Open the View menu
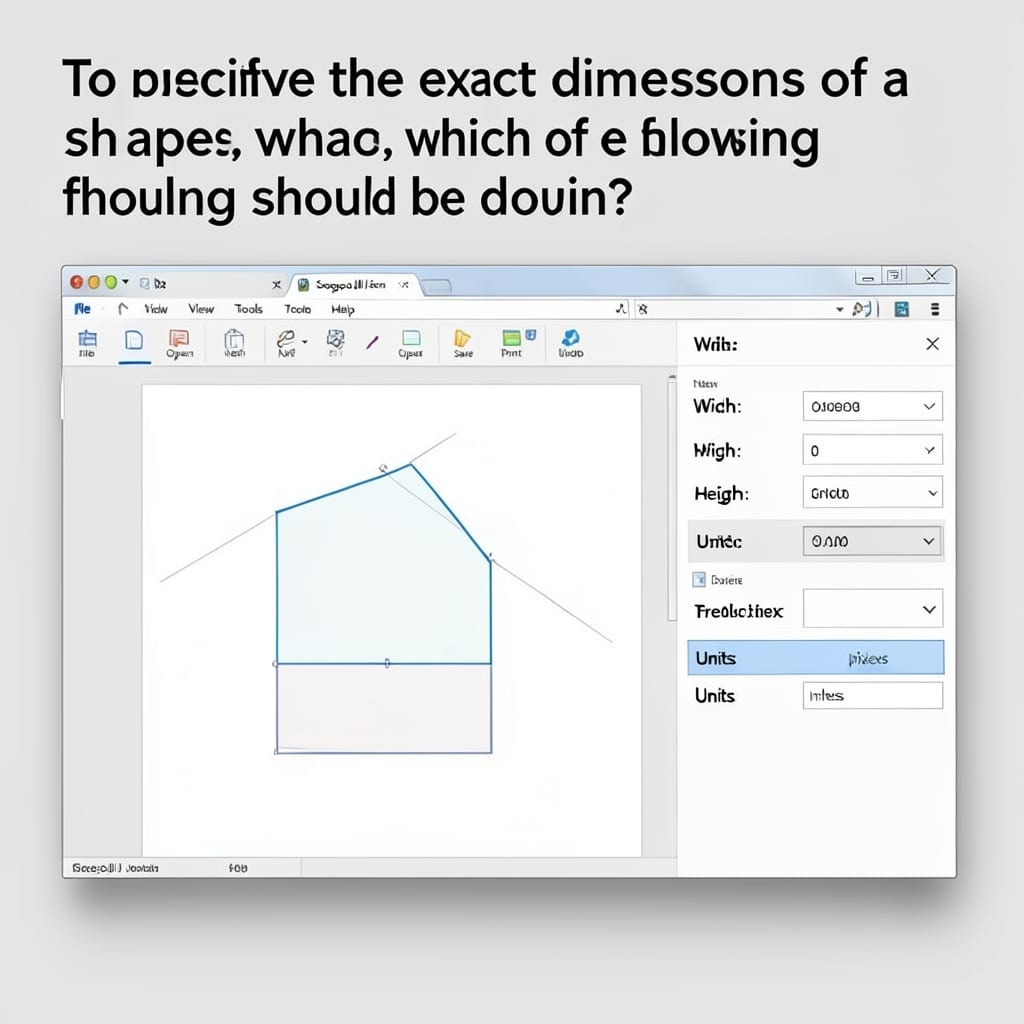Viewport: 1024px width, 1024px height. [x=201, y=309]
